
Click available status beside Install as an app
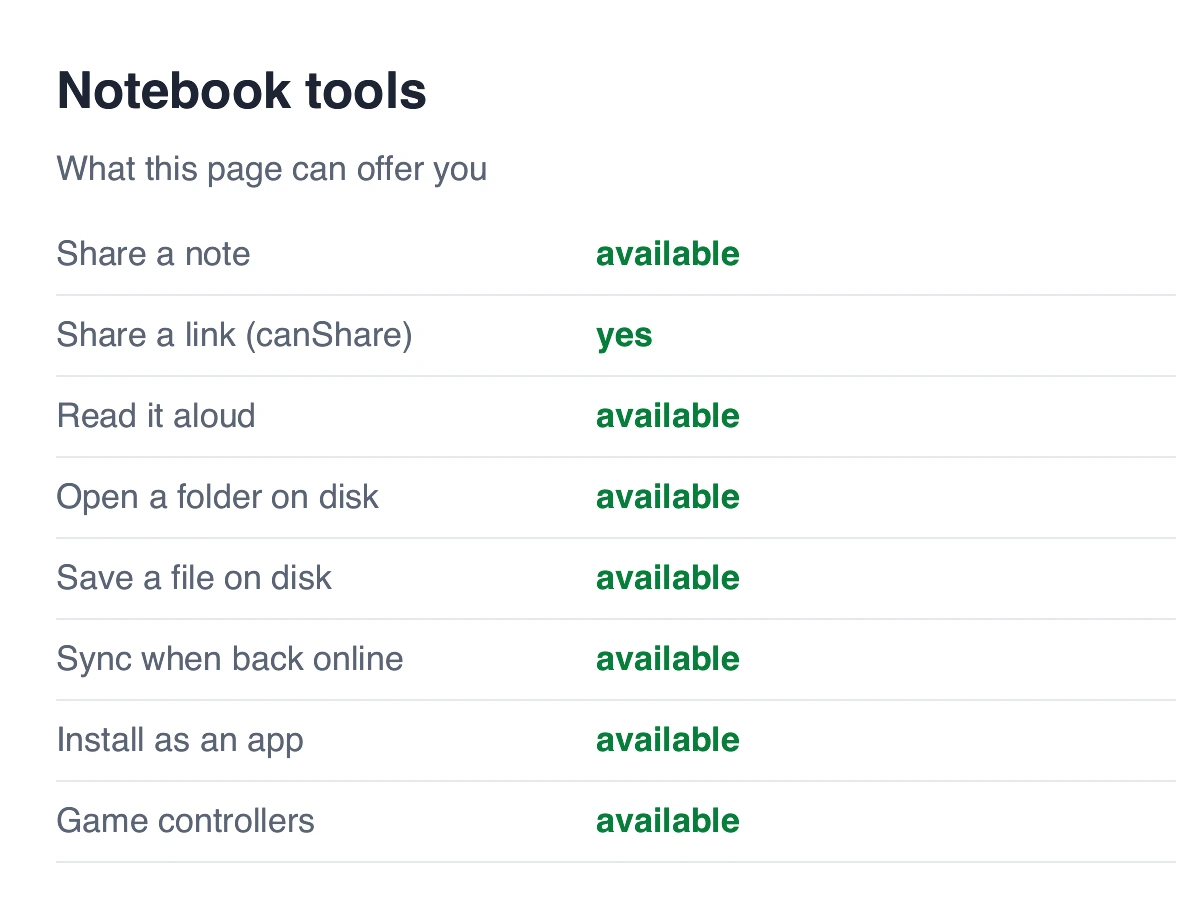[x=668, y=740]
